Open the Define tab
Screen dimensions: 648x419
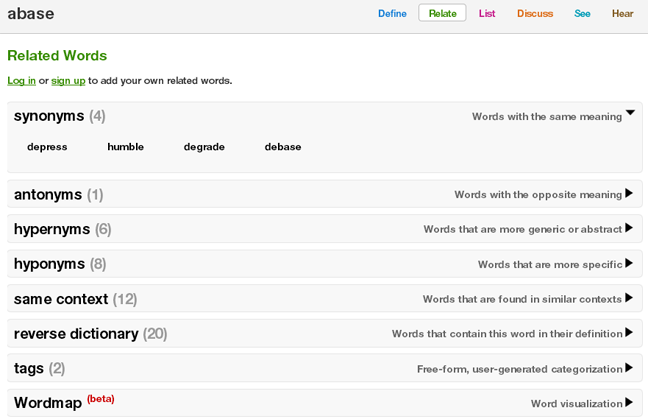392,14
